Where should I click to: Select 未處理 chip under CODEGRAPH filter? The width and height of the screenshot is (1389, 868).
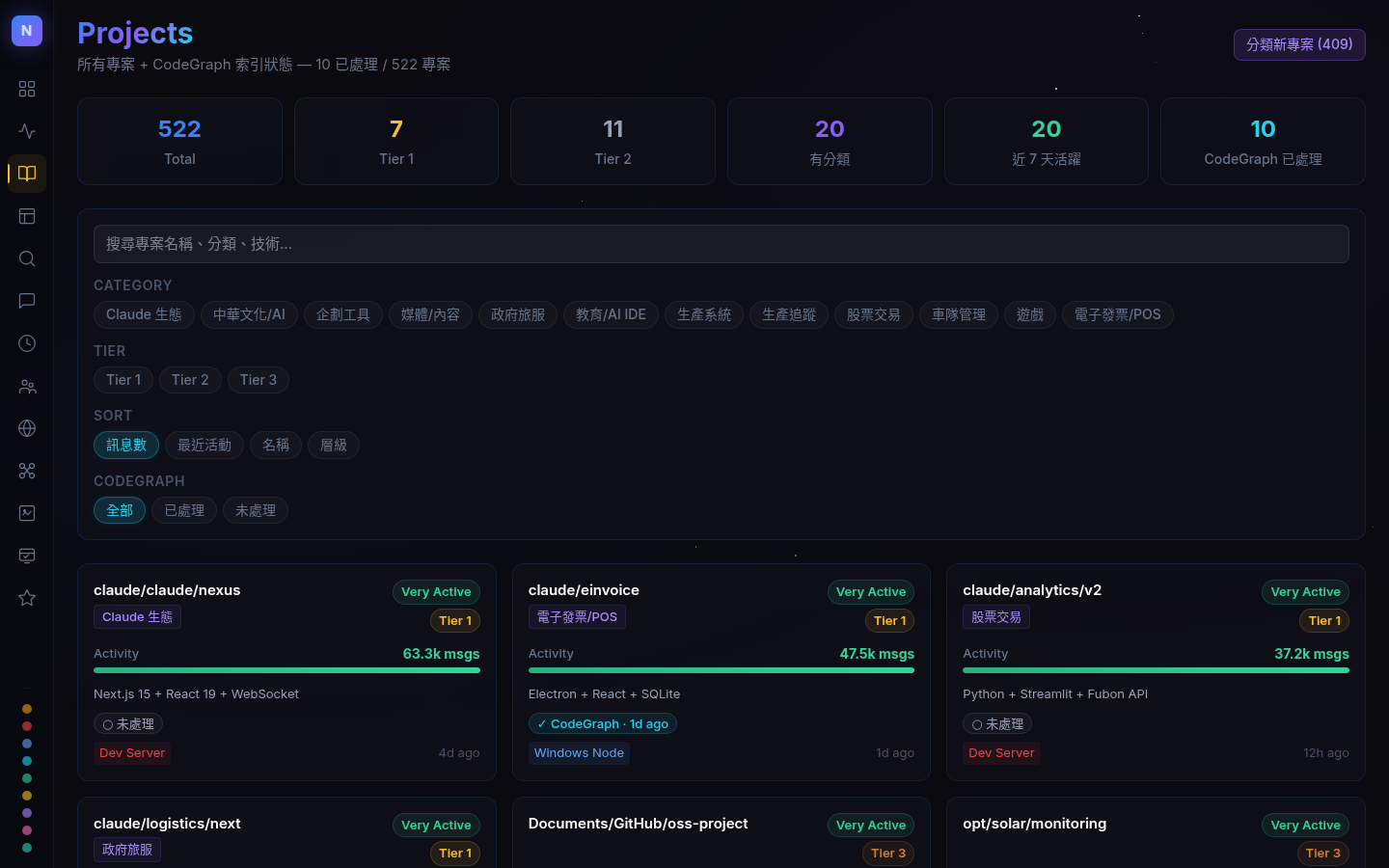click(256, 510)
